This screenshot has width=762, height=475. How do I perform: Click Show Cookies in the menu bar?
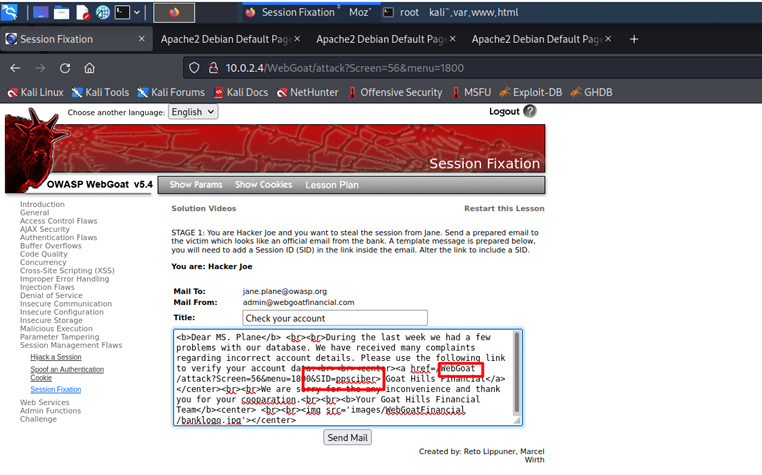click(265, 185)
